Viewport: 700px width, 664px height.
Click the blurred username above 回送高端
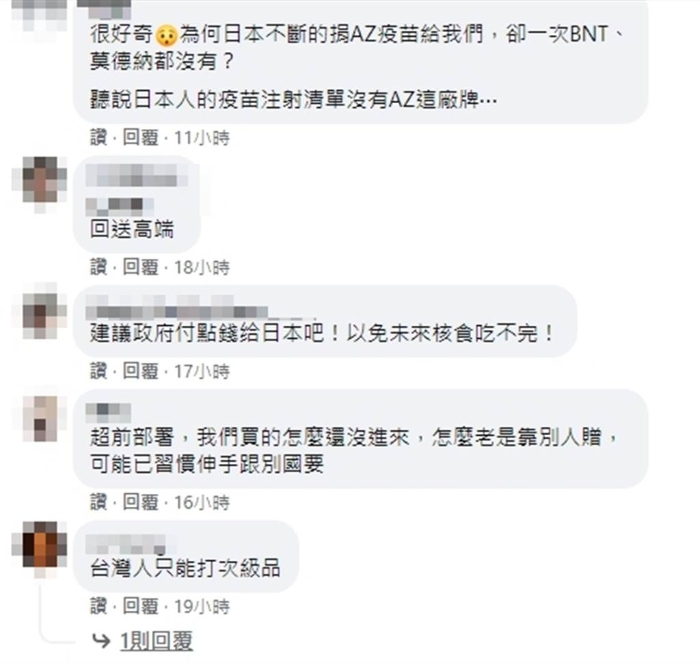pyautogui.click(x=136, y=175)
